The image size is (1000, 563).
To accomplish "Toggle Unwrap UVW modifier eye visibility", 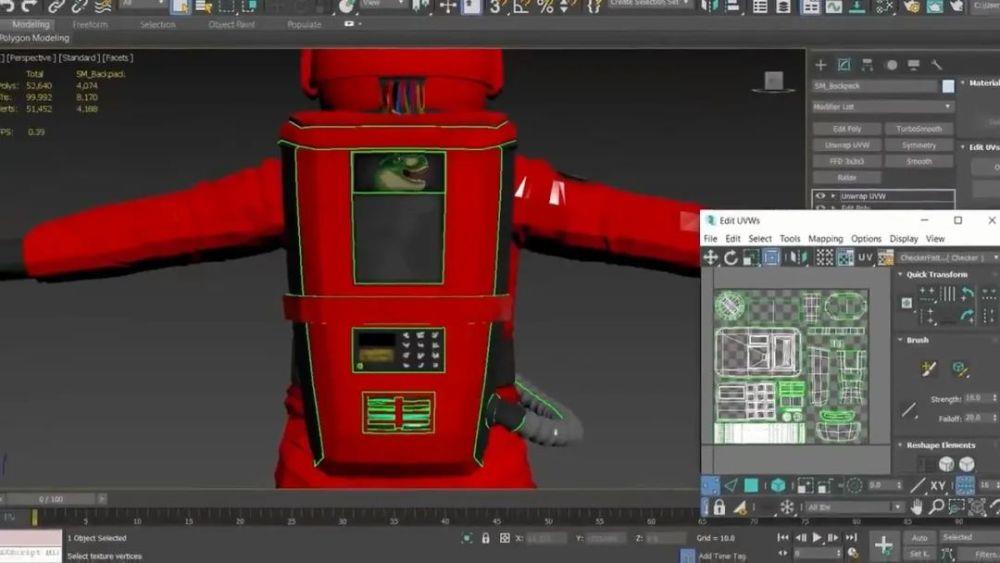I will click(820, 196).
